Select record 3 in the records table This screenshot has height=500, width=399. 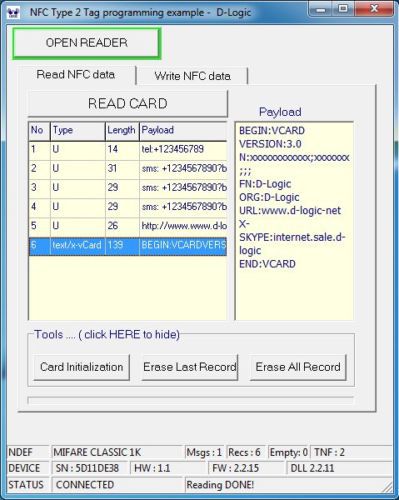pyautogui.click(x=128, y=187)
